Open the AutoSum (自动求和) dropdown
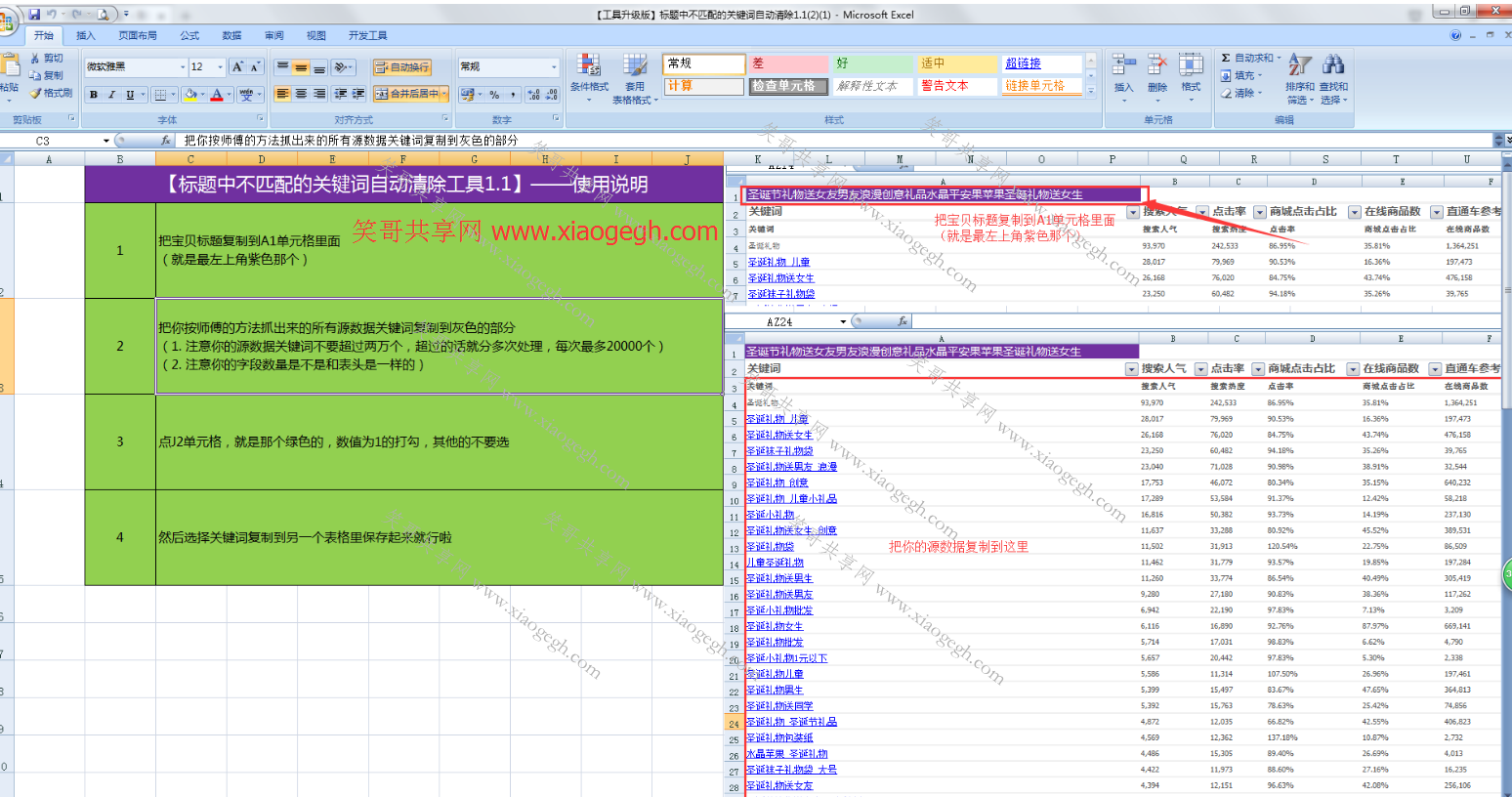The height and width of the screenshot is (797, 1512). point(1279,59)
